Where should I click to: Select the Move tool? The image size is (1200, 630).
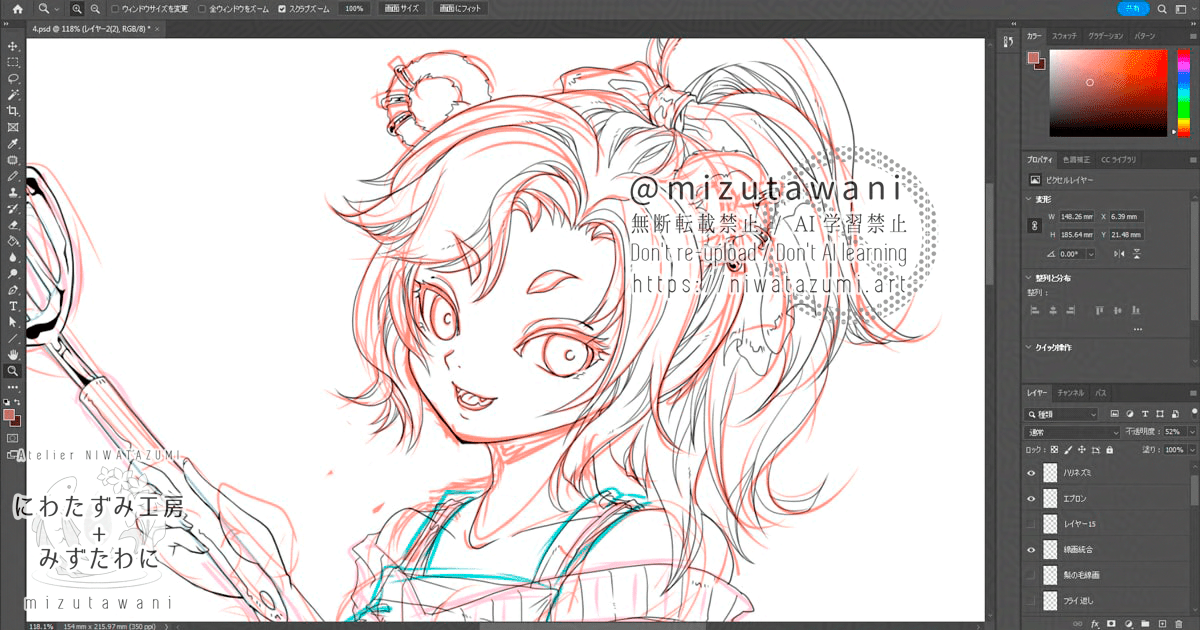13,46
